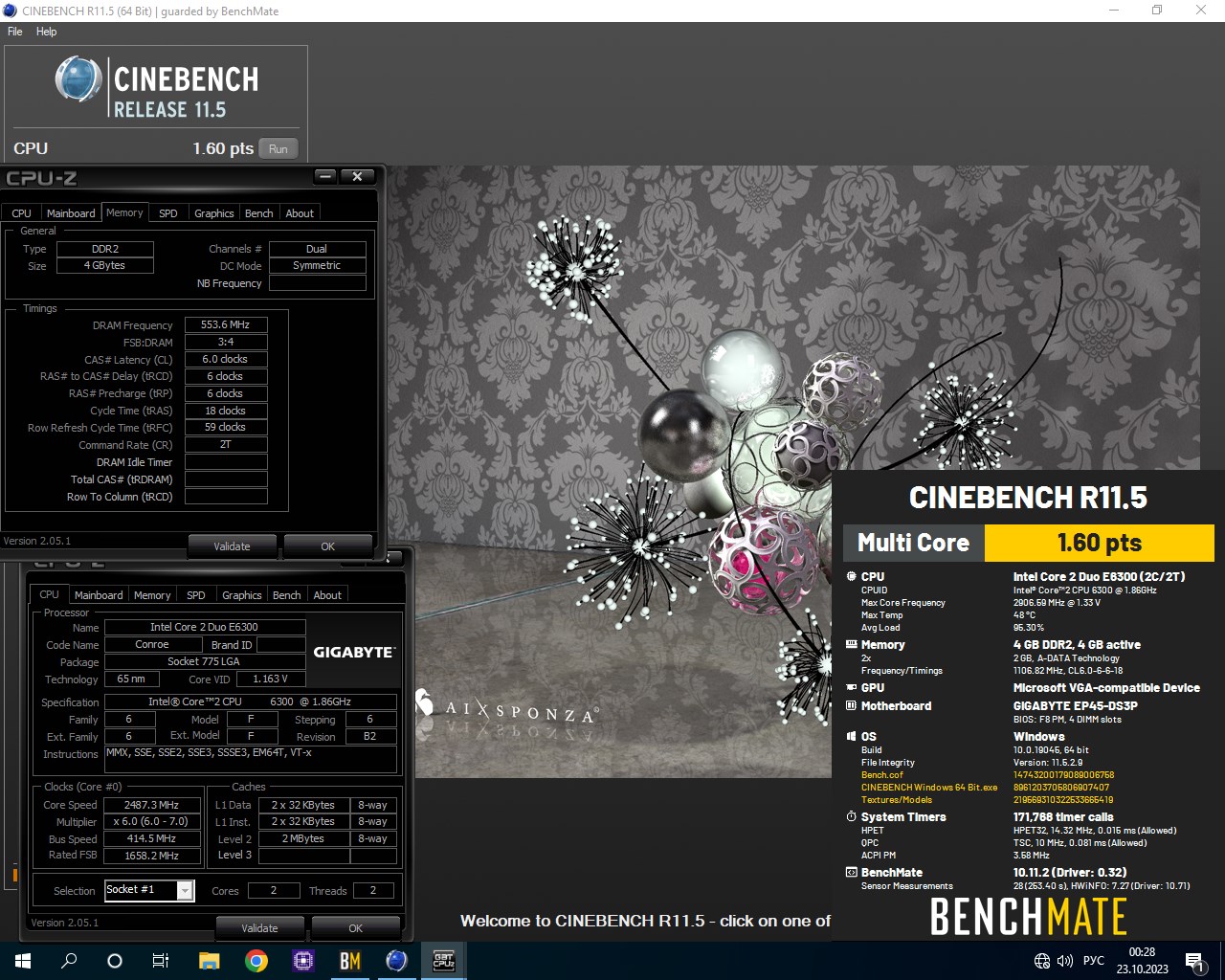Run the CPU benchmark
This screenshot has width=1225, height=980.
(x=278, y=148)
